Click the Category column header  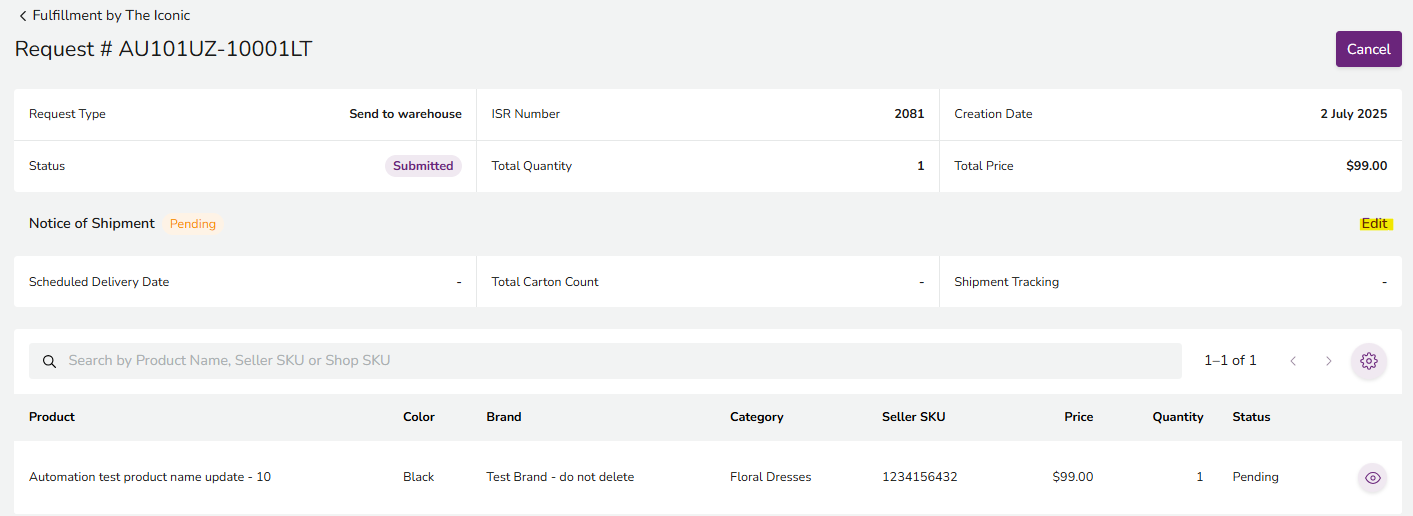[757, 417]
